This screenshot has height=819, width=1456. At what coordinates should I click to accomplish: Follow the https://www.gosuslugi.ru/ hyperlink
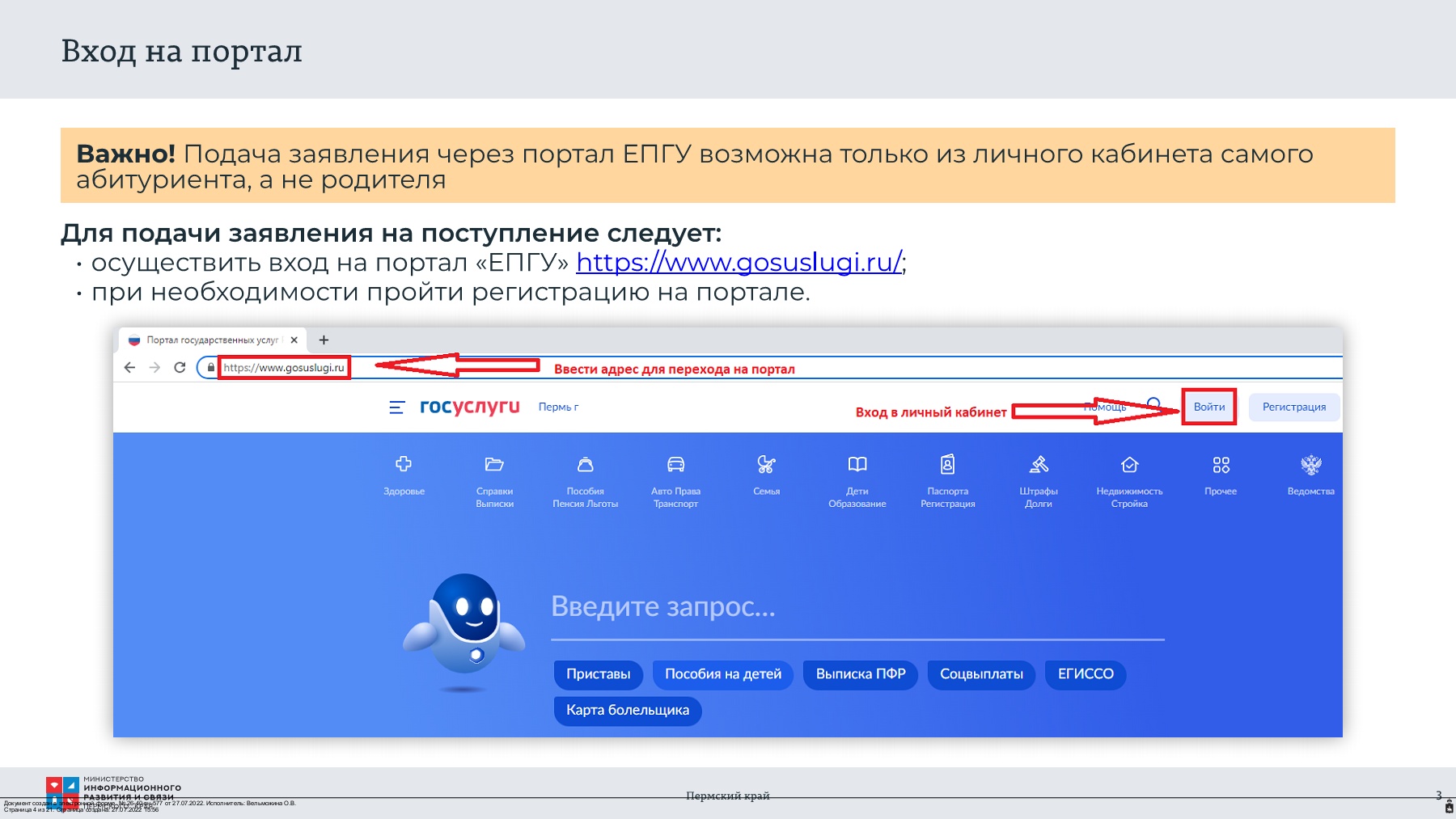(x=739, y=262)
